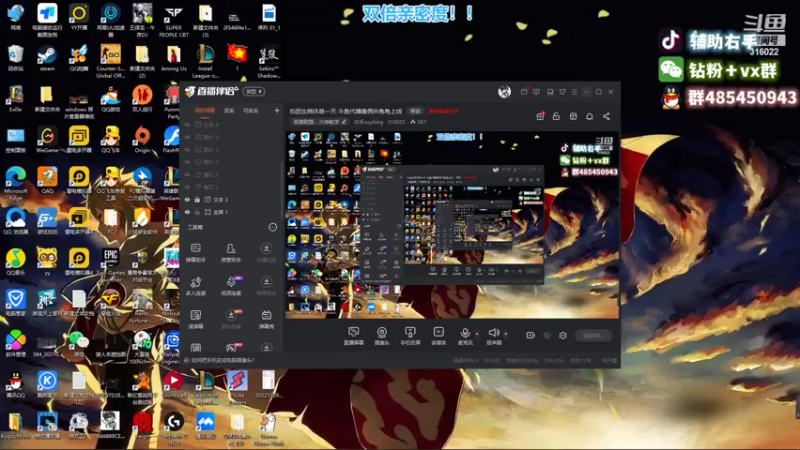The height and width of the screenshot is (450, 800).
Task: Select the 图片 2 layer row
Action: (x=232, y=162)
